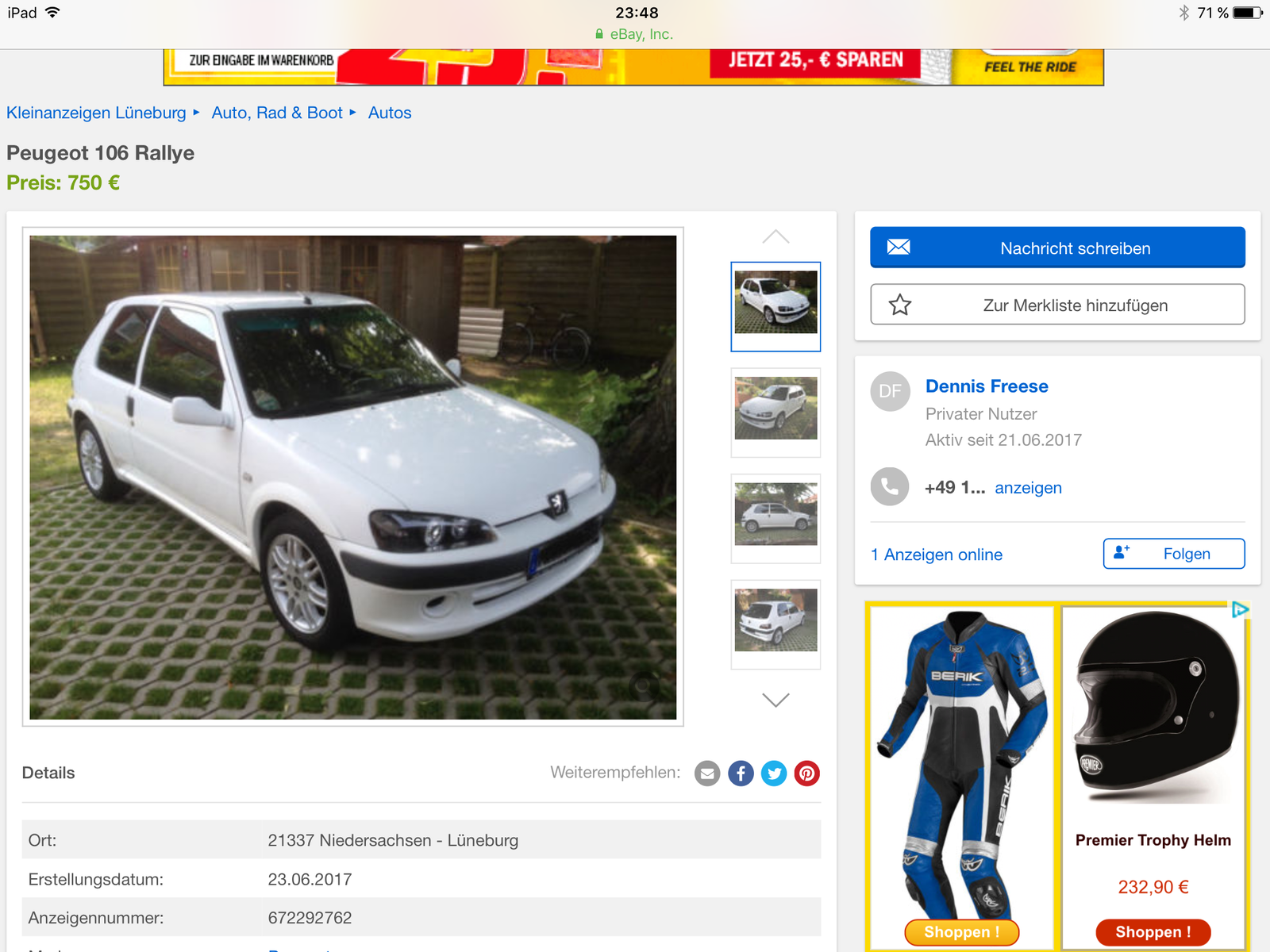Image resolution: width=1270 pixels, height=952 pixels.
Task: Open Dennis Freese seller profile
Action: coord(987,386)
